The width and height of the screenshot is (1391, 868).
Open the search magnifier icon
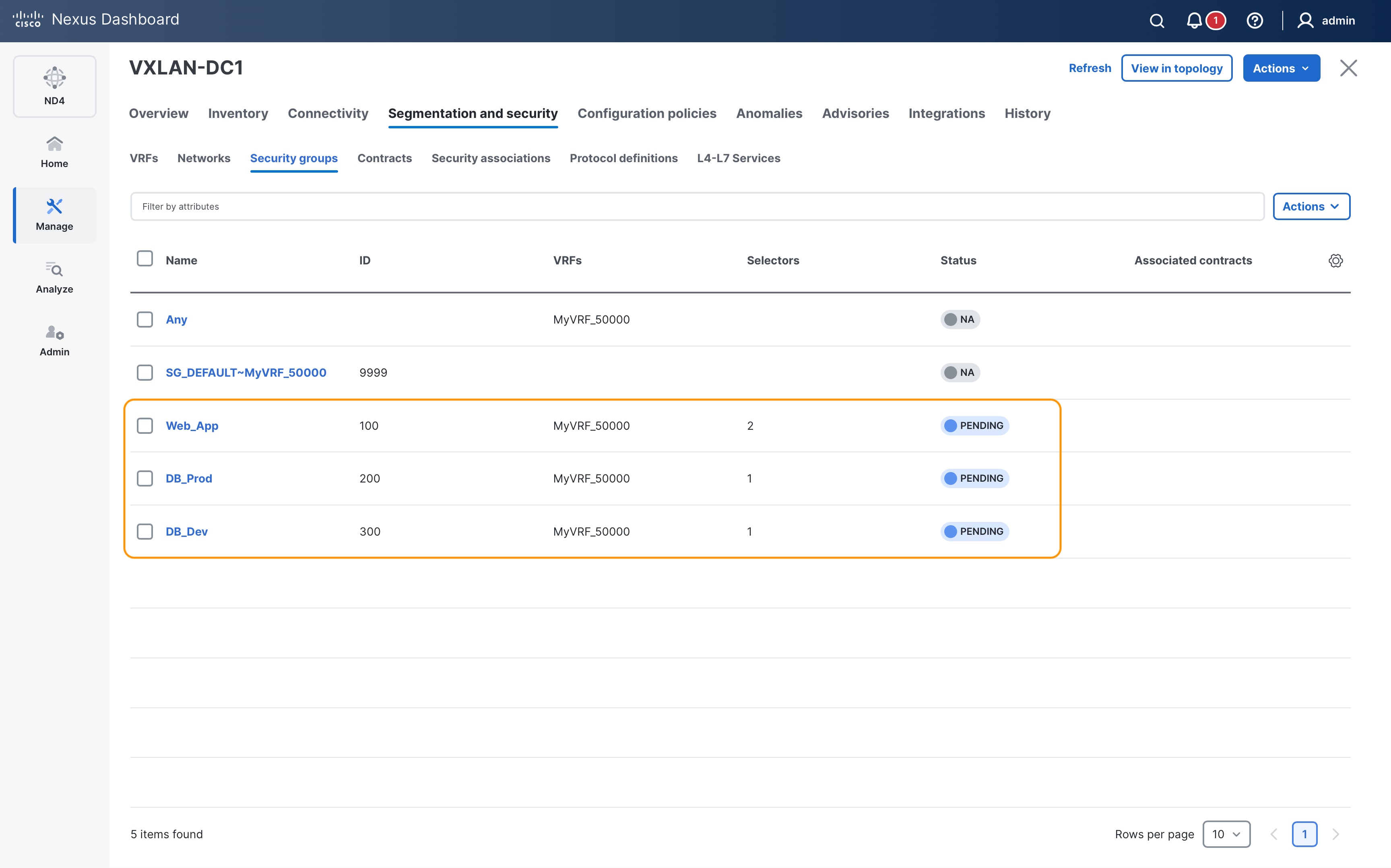coord(1157,21)
